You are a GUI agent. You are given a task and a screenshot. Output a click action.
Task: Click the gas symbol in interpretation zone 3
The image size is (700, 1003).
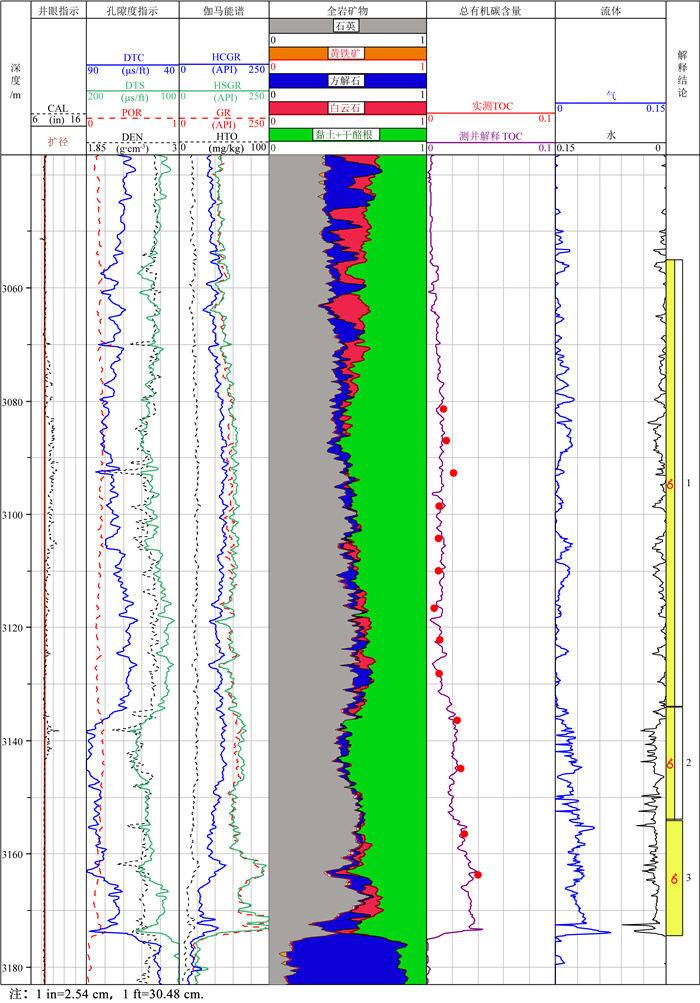[x=673, y=878]
